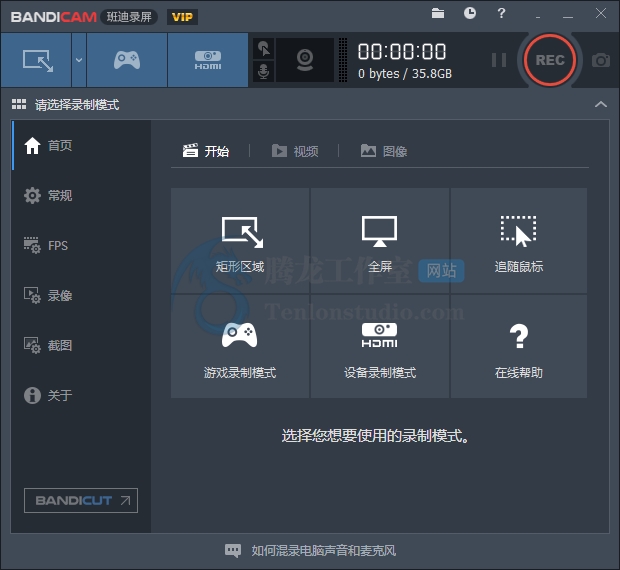
Task: Open 录像 video settings sidebar
Action: (81, 295)
